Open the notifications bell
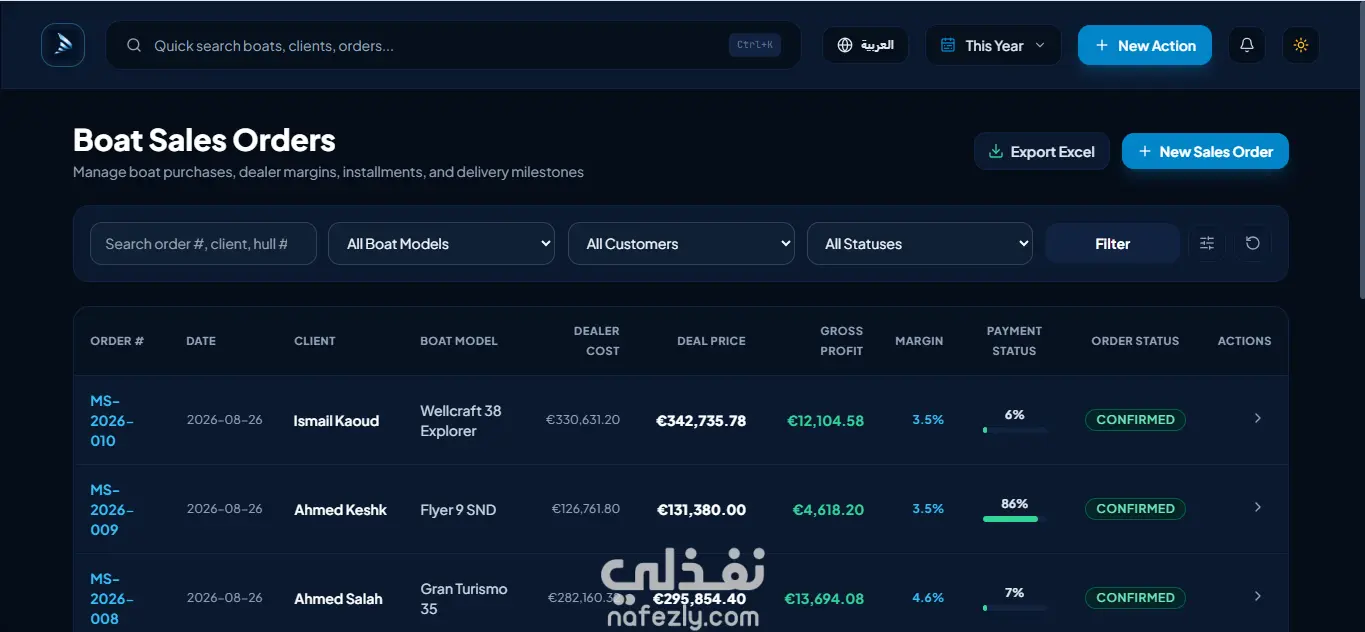1365x632 pixels. tap(1246, 45)
